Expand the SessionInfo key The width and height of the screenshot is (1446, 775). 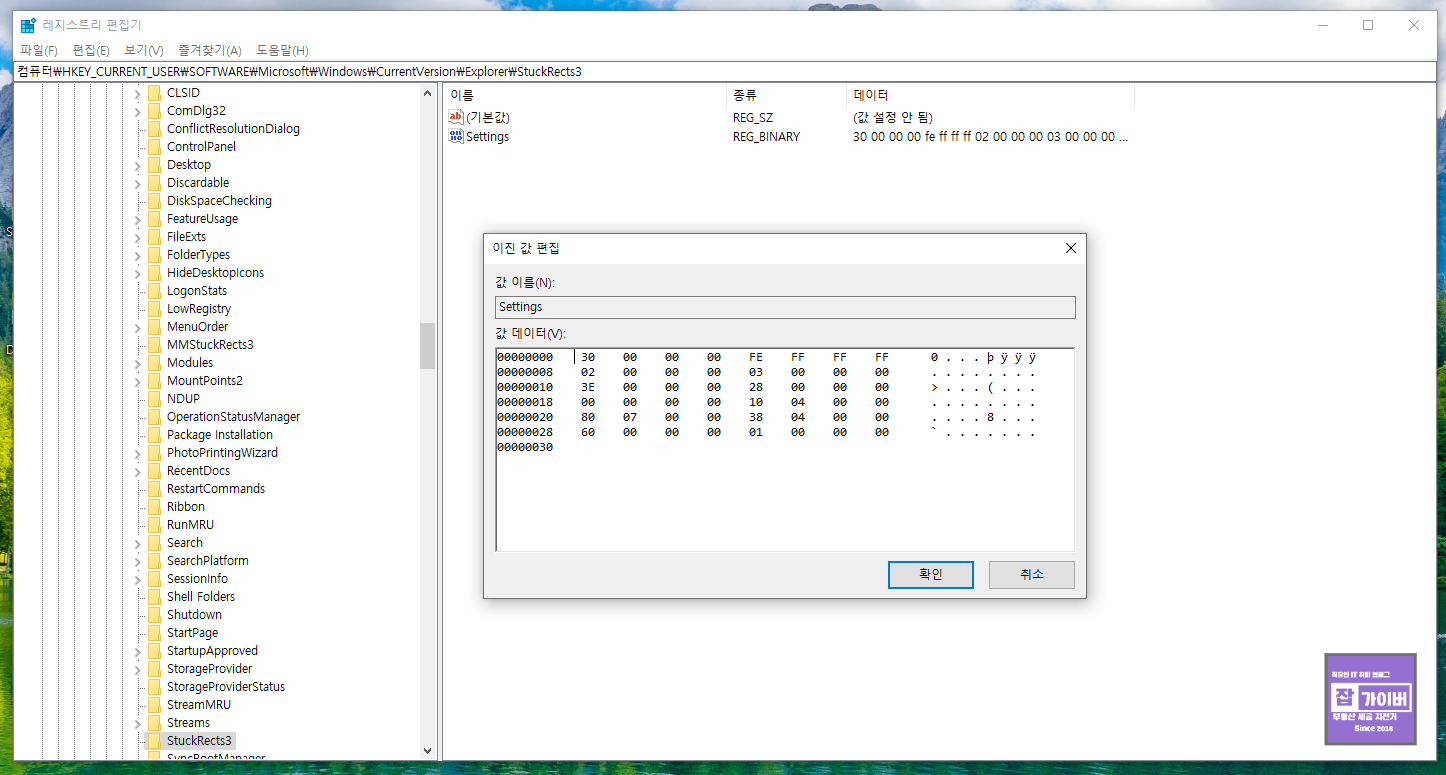click(137, 579)
